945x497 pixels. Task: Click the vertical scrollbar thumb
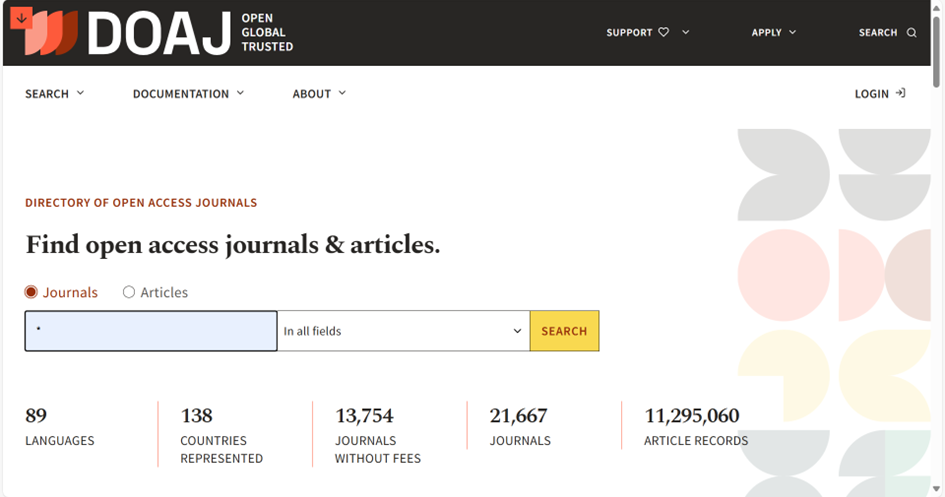pyautogui.click(x=936, y=51)
